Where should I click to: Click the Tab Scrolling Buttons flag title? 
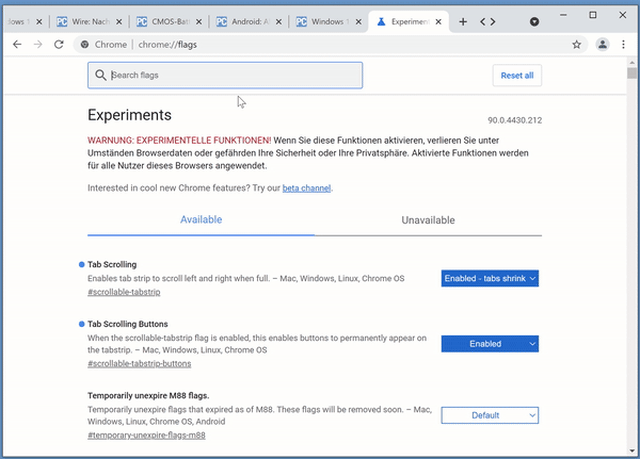(x=128, y=324)
